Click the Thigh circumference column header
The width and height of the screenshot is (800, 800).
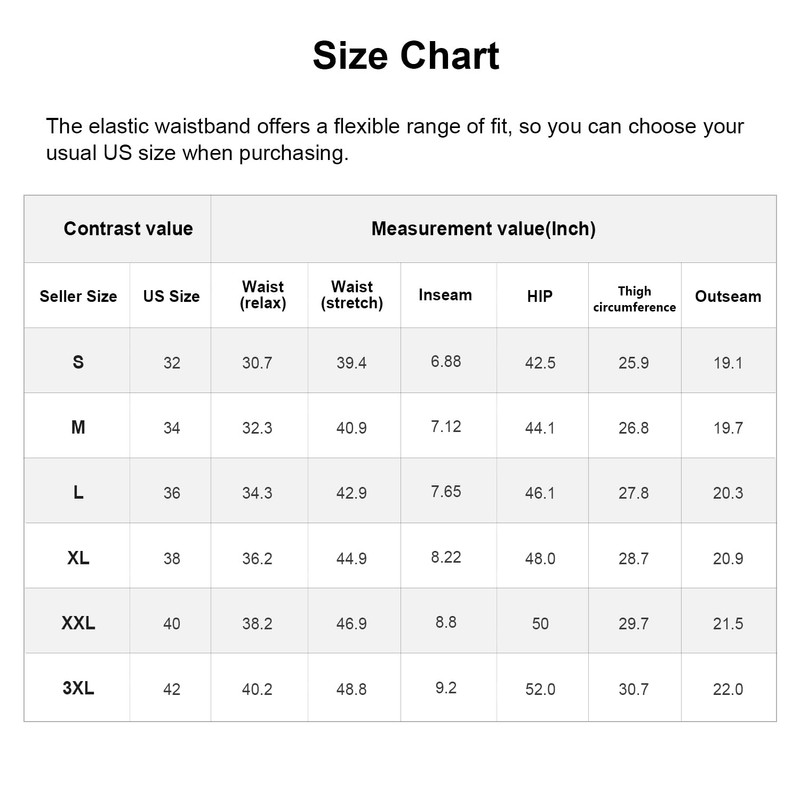click(x=634, y=299)
